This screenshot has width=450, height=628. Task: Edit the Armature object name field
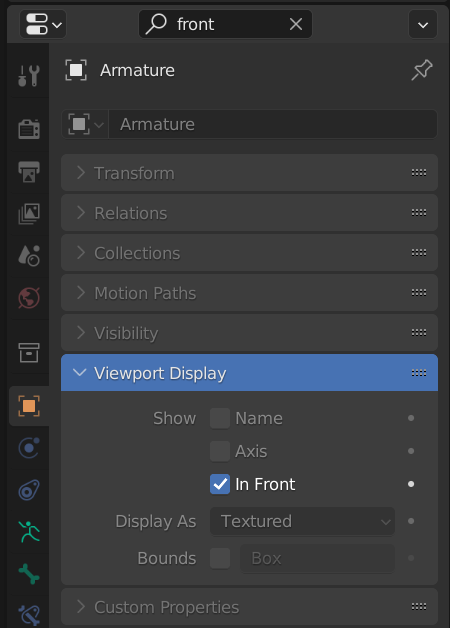[x=273, y=124]
